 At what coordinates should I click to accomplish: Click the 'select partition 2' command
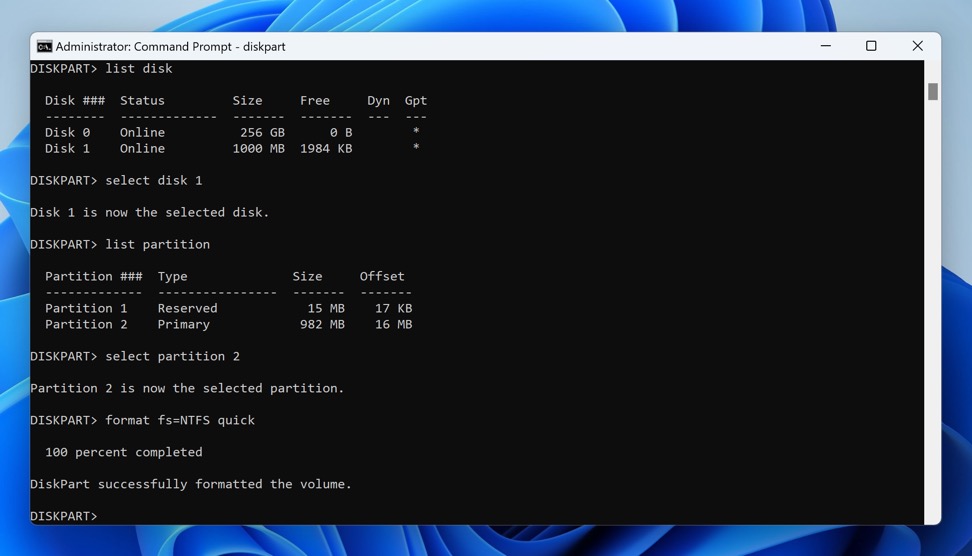pos(172,356)
